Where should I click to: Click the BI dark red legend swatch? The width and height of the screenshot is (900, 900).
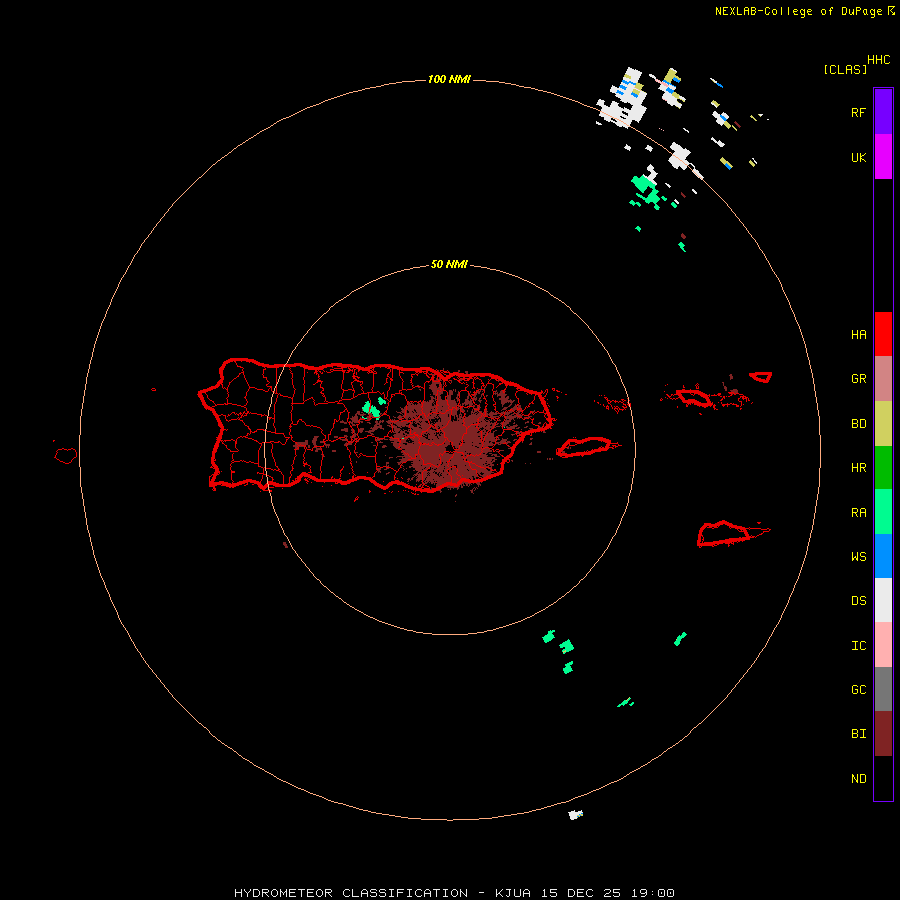[883, 734]
